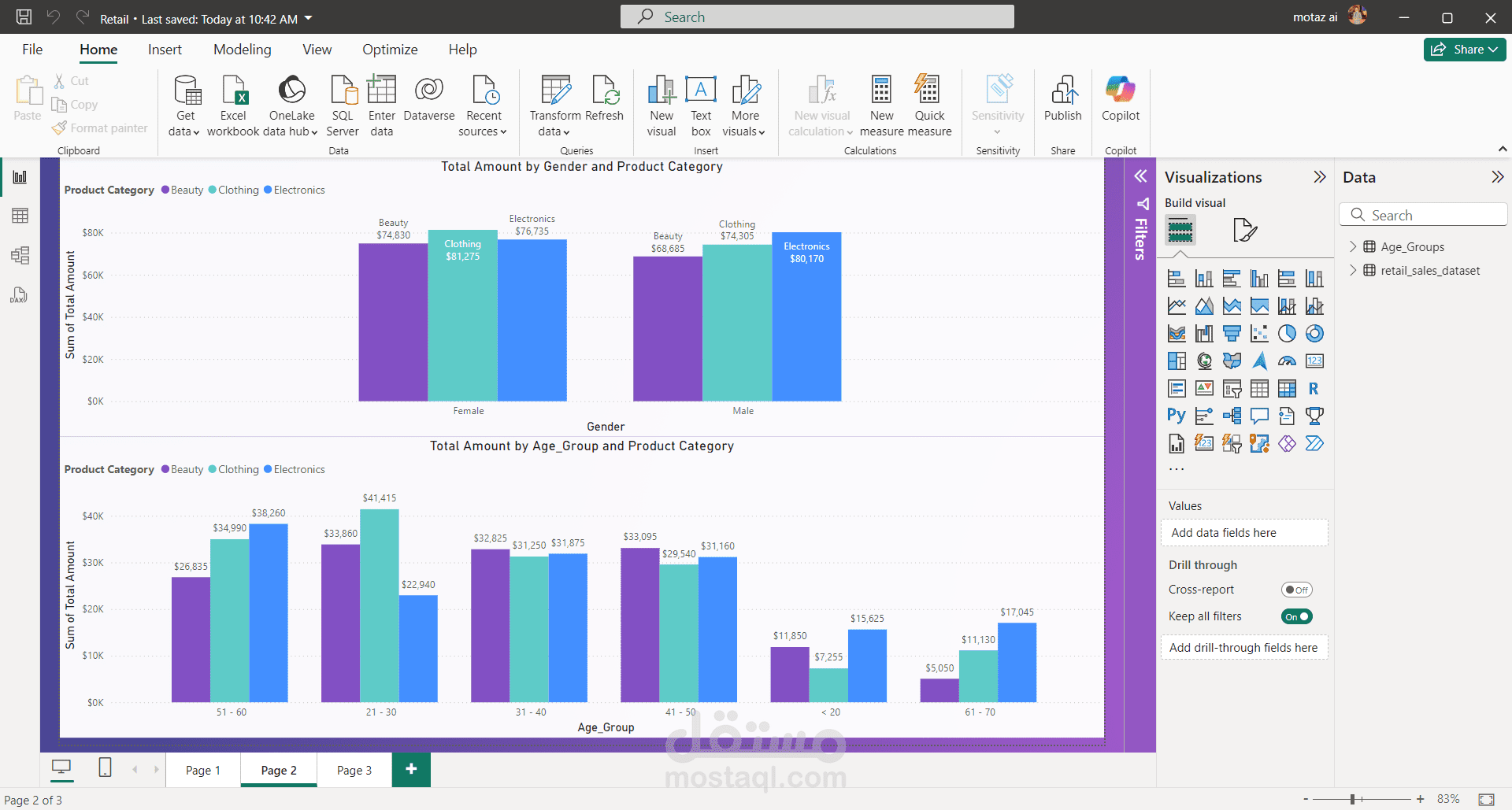The width and height of the screenshot is (1512, 810).
Task: Select the Scatter chart visual
Action: click(1259, 334)
